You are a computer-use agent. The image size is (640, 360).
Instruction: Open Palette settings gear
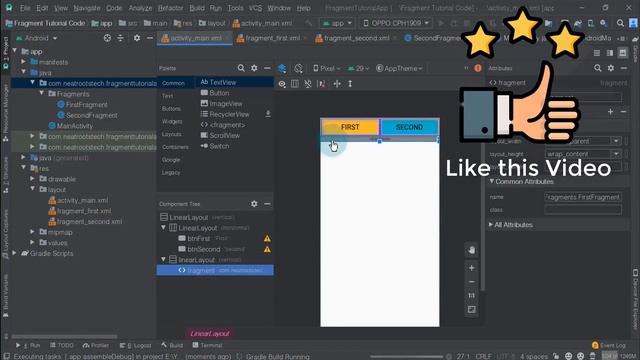pos(254,68)
